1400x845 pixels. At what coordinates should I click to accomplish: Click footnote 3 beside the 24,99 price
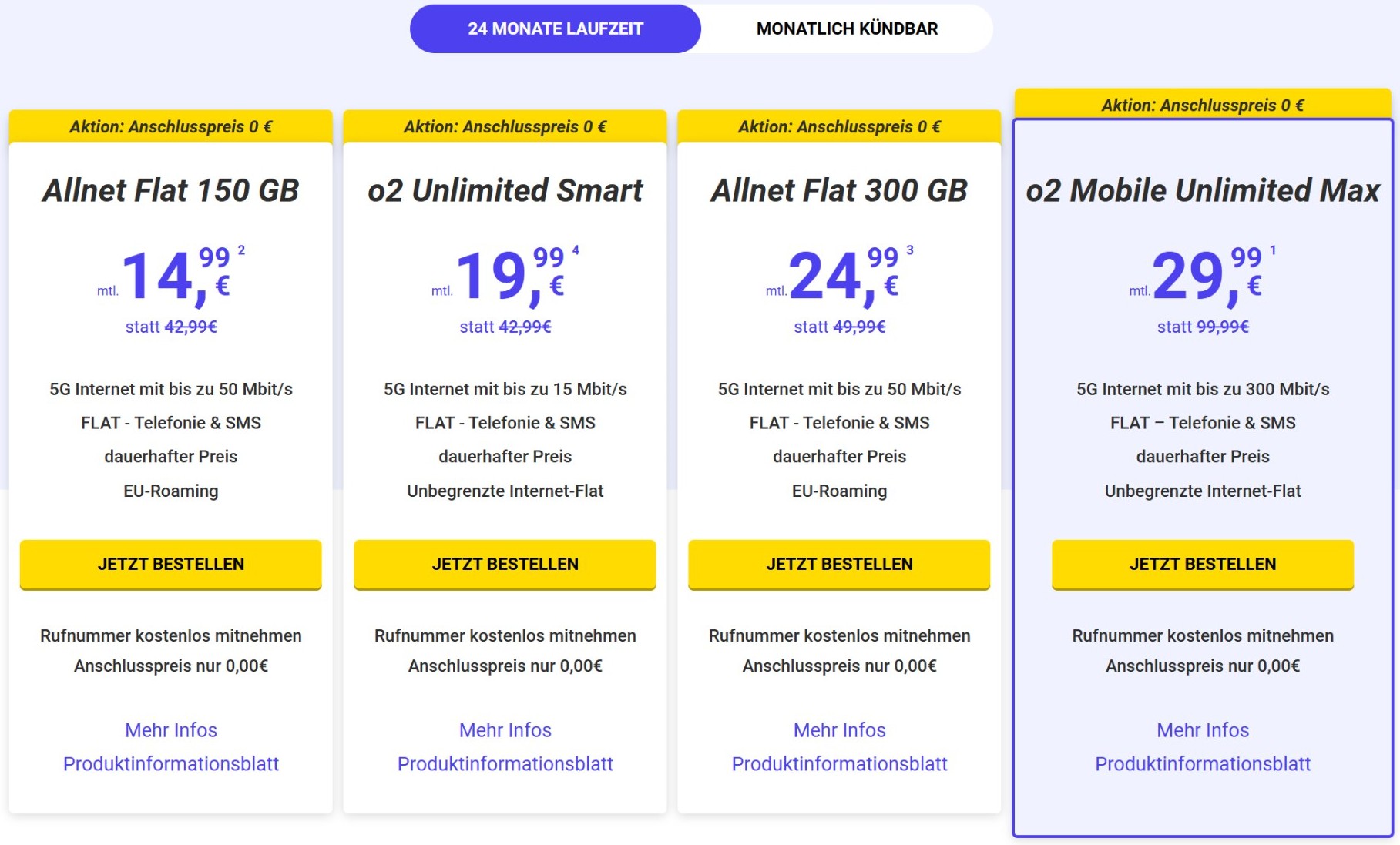coord(910,250)
